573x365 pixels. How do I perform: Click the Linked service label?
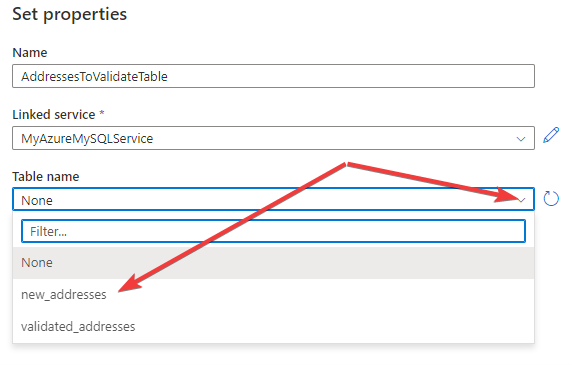54,115
